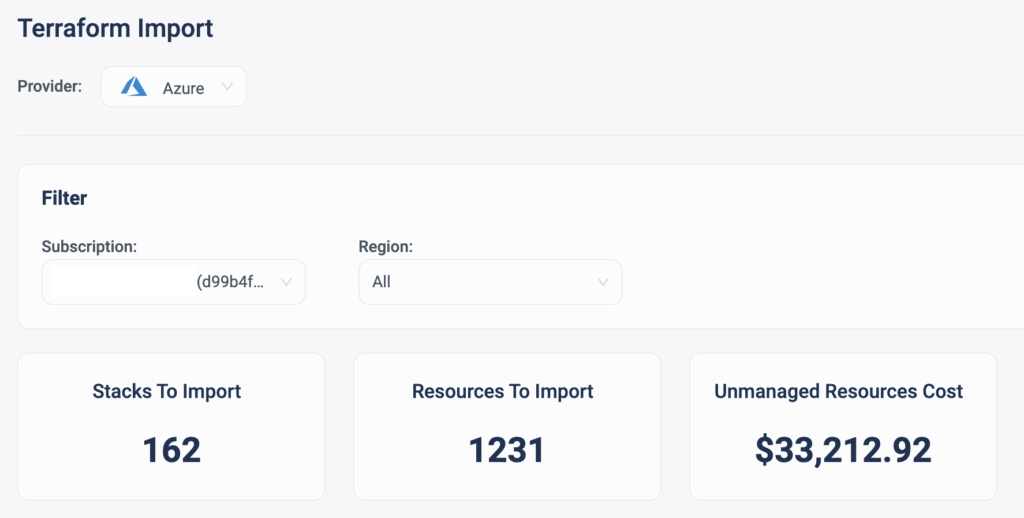This screenshot has width=1024, height=518.
Task: Open the Provider dropdown showing Azure
Action: pos(174,86)
